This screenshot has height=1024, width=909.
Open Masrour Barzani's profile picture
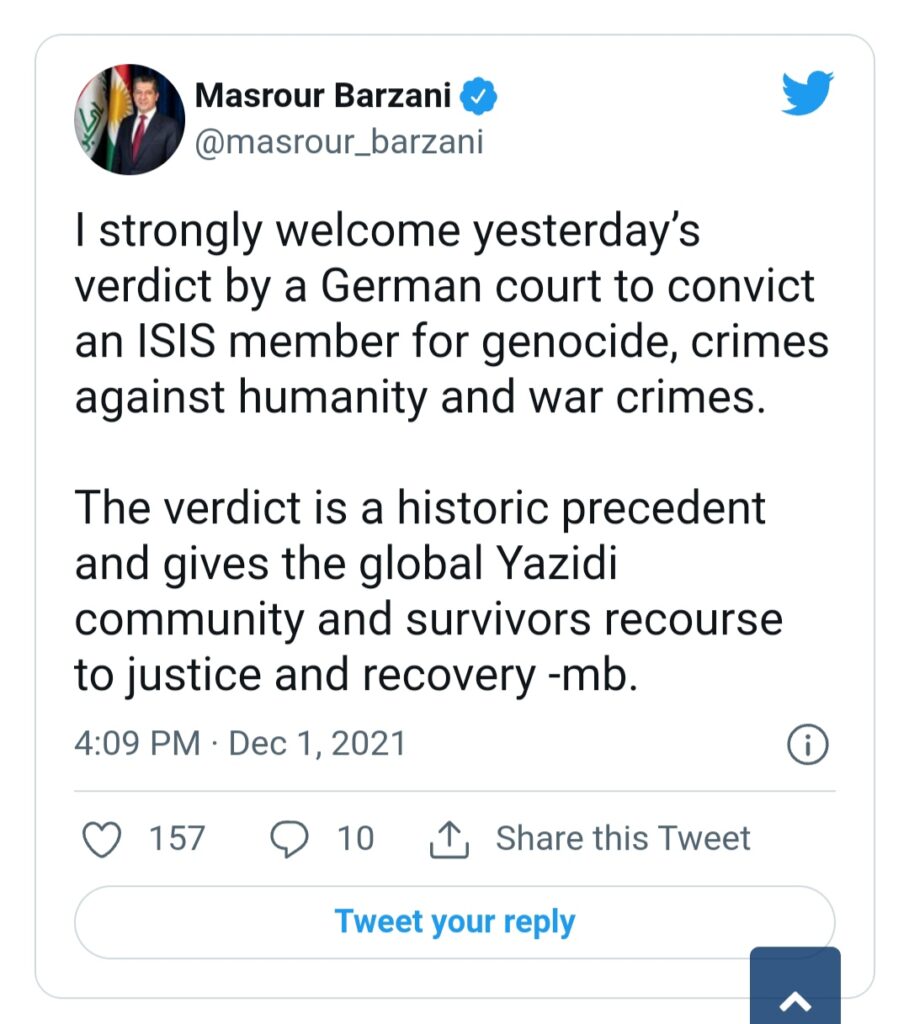(x=128, y=120)
